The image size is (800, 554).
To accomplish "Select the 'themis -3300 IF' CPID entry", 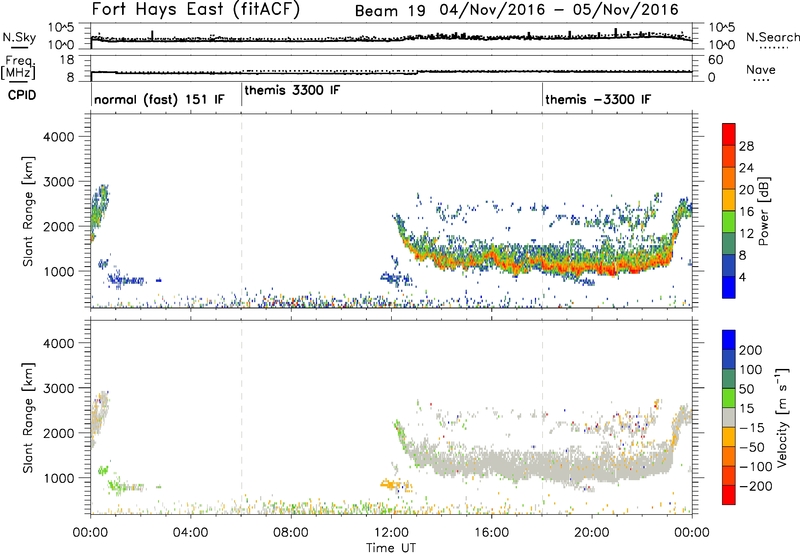I will point(598,99).
